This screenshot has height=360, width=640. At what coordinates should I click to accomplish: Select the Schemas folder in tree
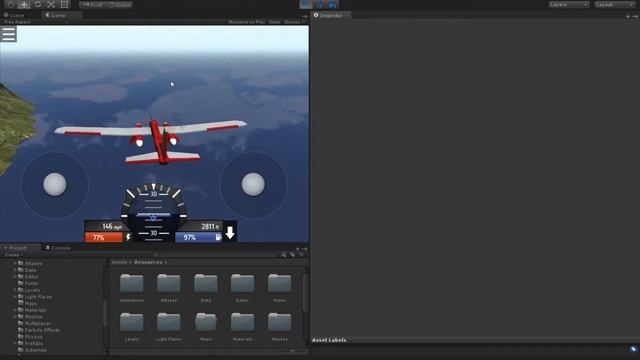32,350
